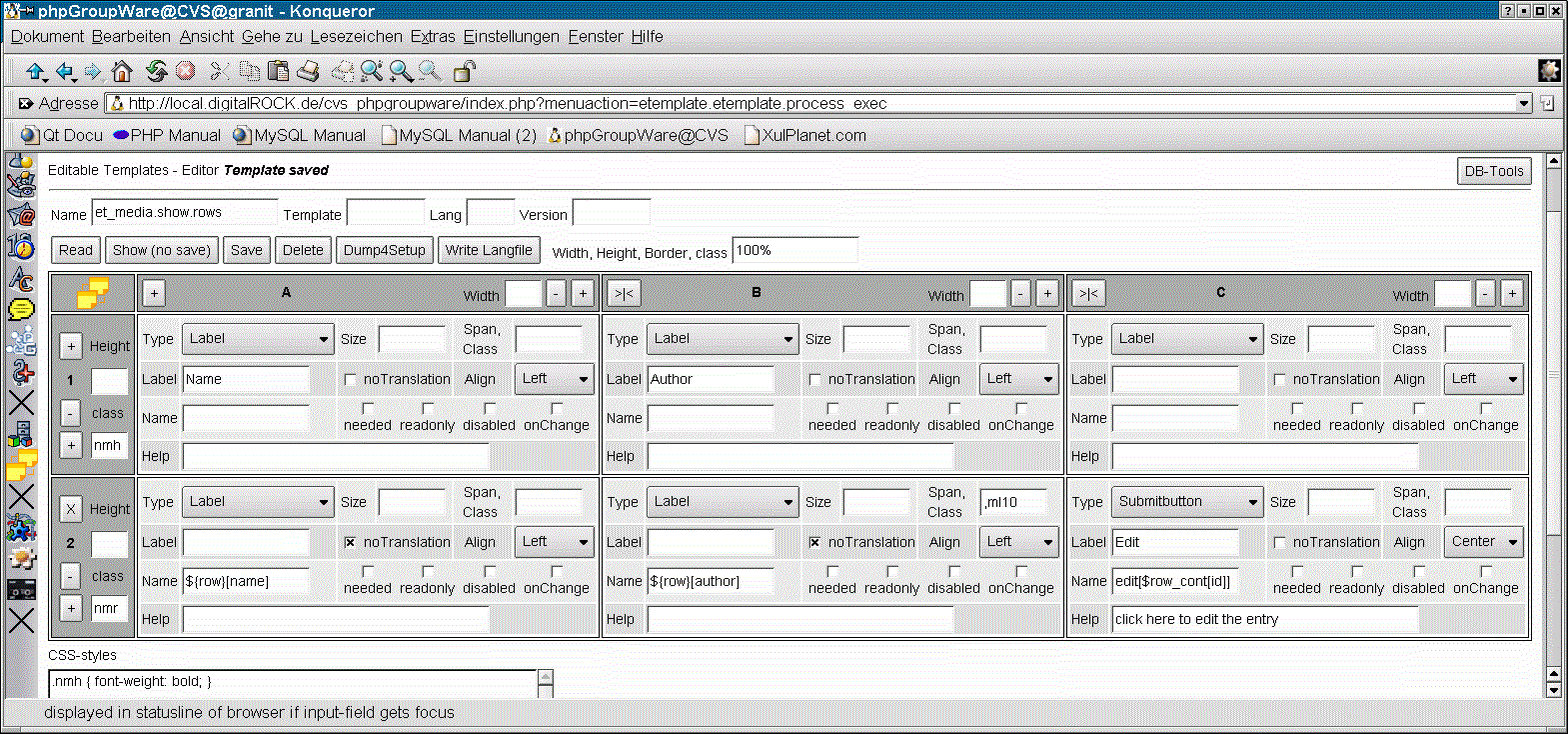Image resolution: width=1568 pixels, height=734 pixels.
Task: Uncheck noTranslation for the ${row}[name] cell
Action: (350, 542)
